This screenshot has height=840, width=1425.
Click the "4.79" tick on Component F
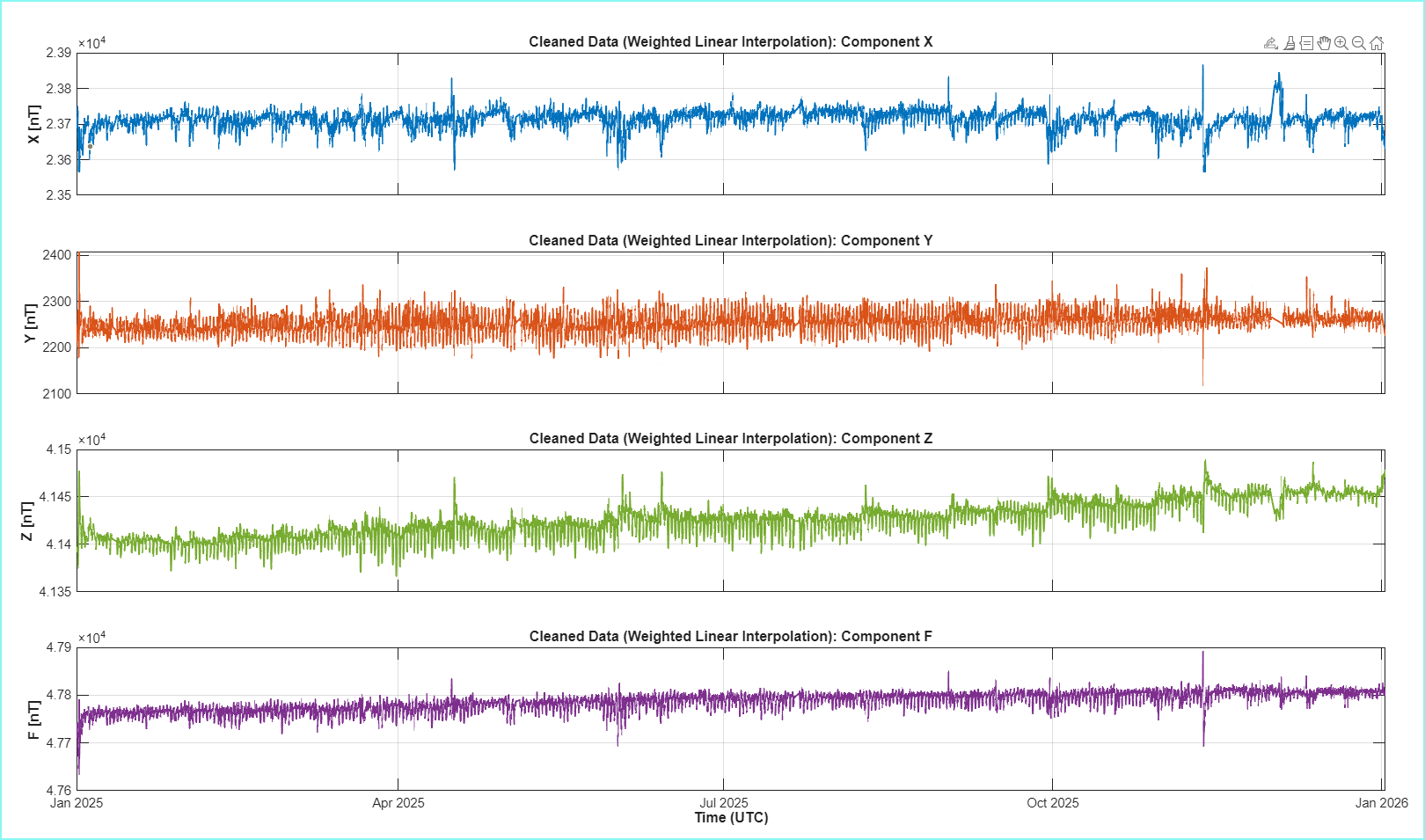[x=59, y=647]
